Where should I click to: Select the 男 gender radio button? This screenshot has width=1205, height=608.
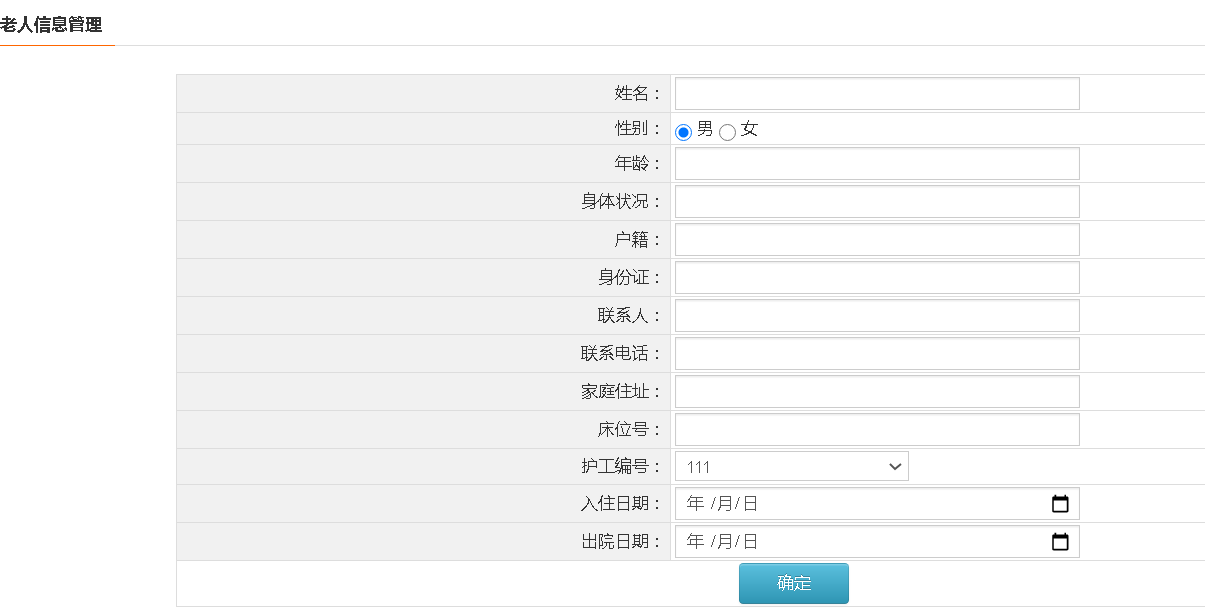[684, 132]
